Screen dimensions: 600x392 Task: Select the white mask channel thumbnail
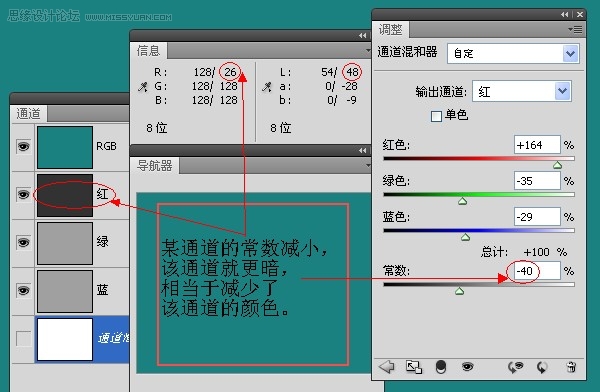point(65,340)
